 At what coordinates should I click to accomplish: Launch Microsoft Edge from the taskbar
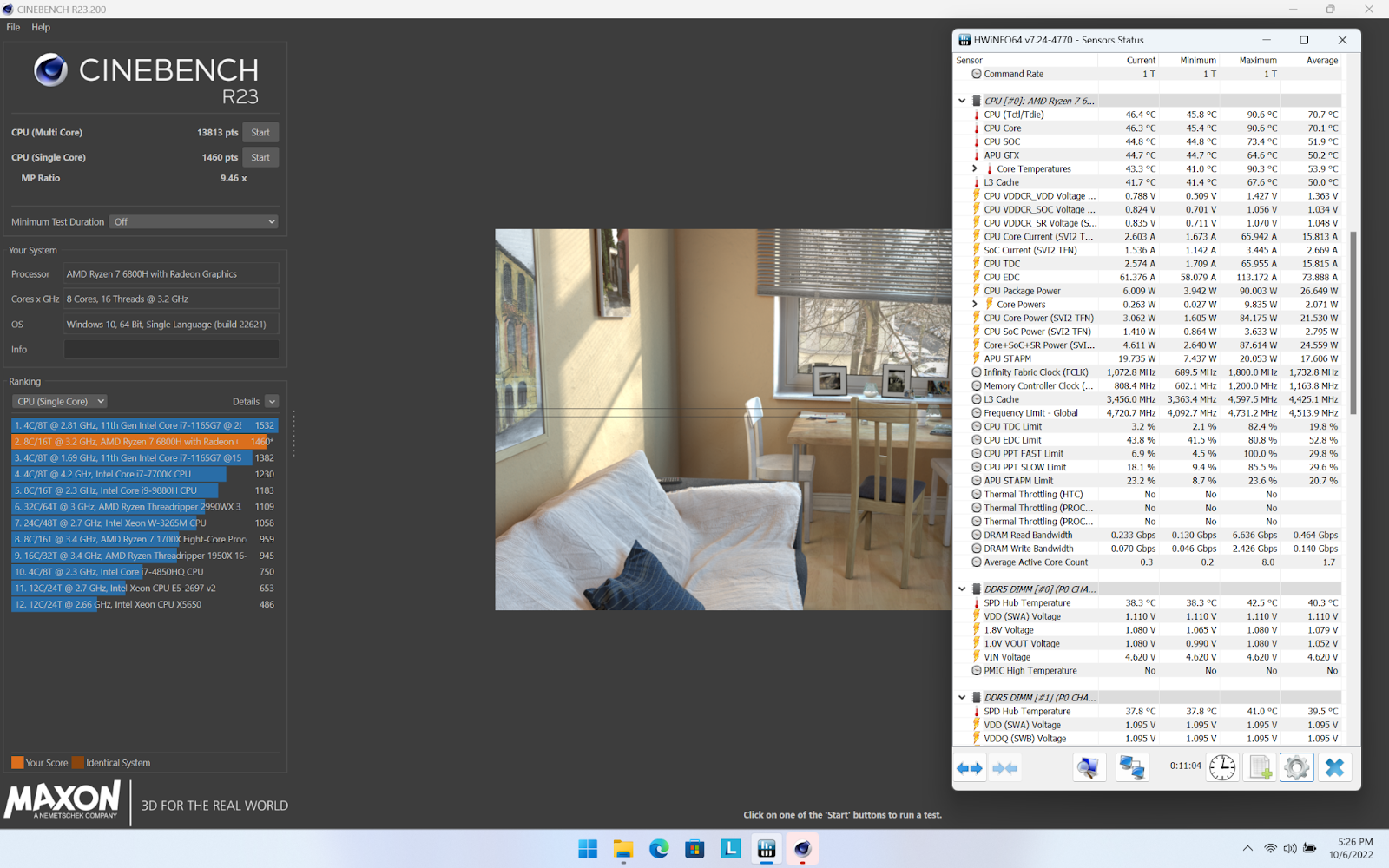click(659, 849)
